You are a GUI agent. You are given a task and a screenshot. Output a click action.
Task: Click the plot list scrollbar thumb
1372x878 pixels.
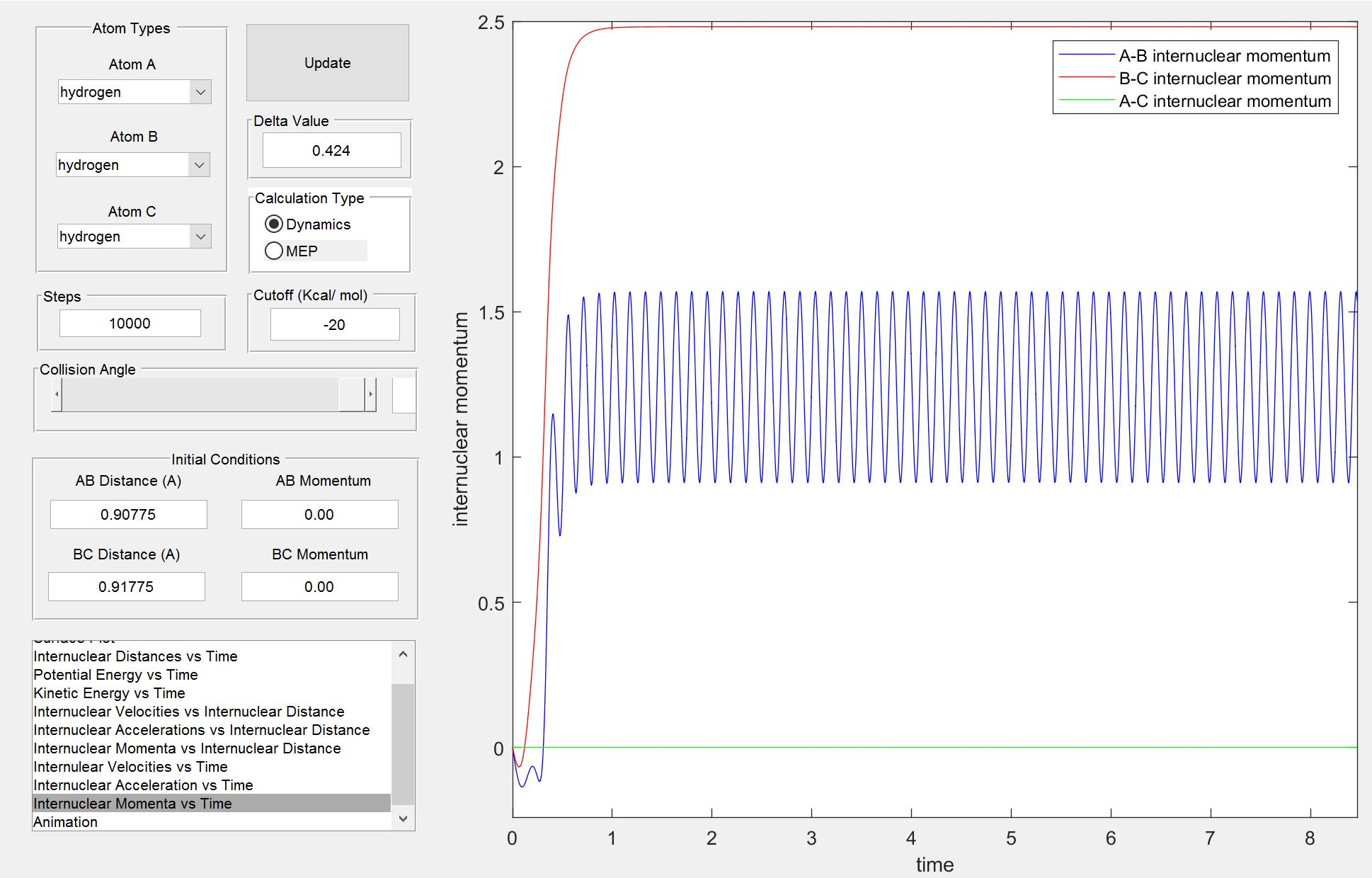(x=402, y=743)
